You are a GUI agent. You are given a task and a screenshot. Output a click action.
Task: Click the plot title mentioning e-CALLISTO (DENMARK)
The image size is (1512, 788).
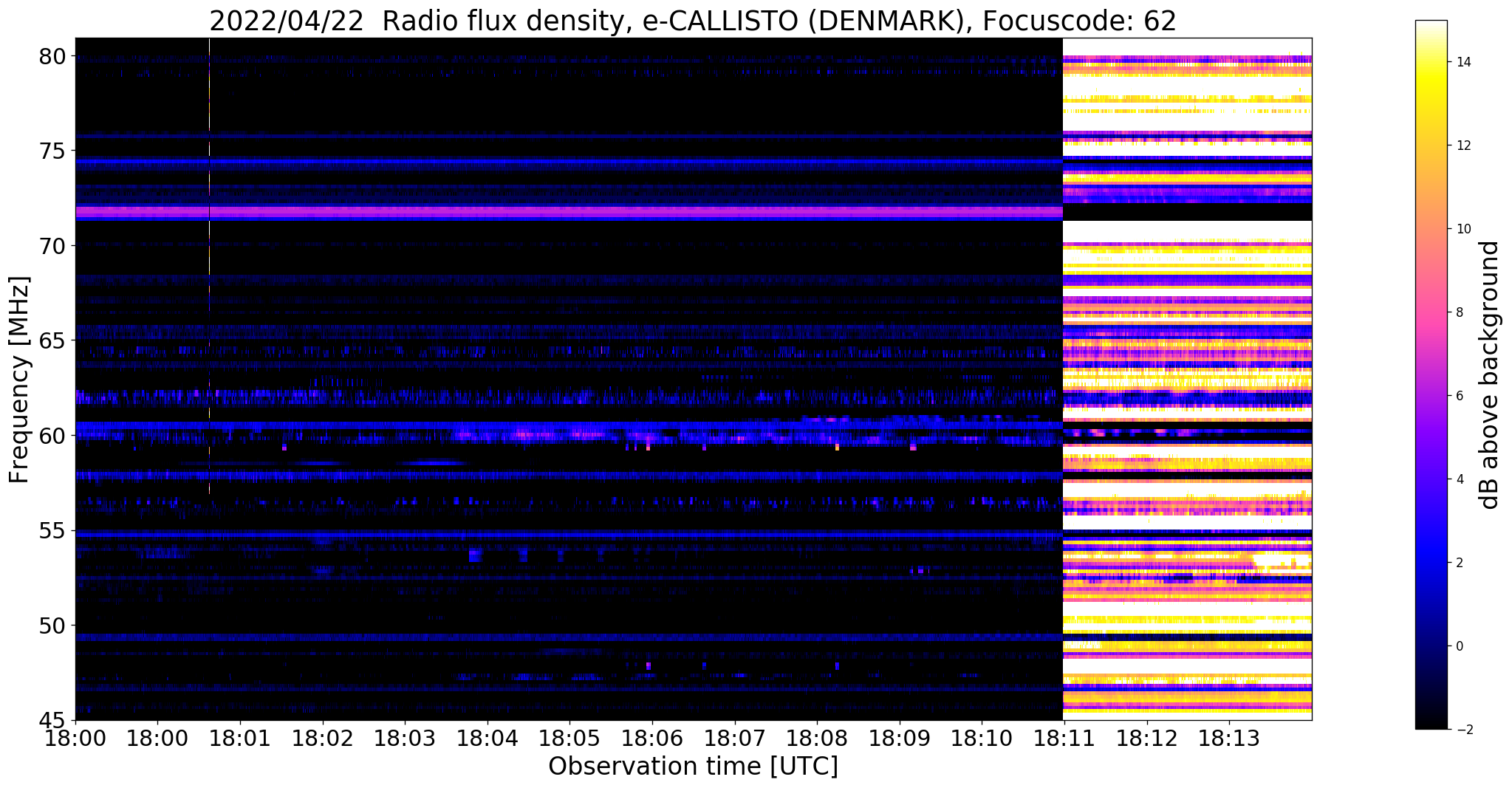(693, 20)
